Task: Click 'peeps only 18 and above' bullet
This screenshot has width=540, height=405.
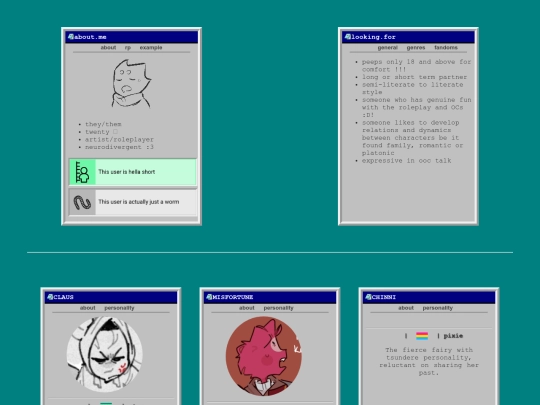Action: point(416,65)
